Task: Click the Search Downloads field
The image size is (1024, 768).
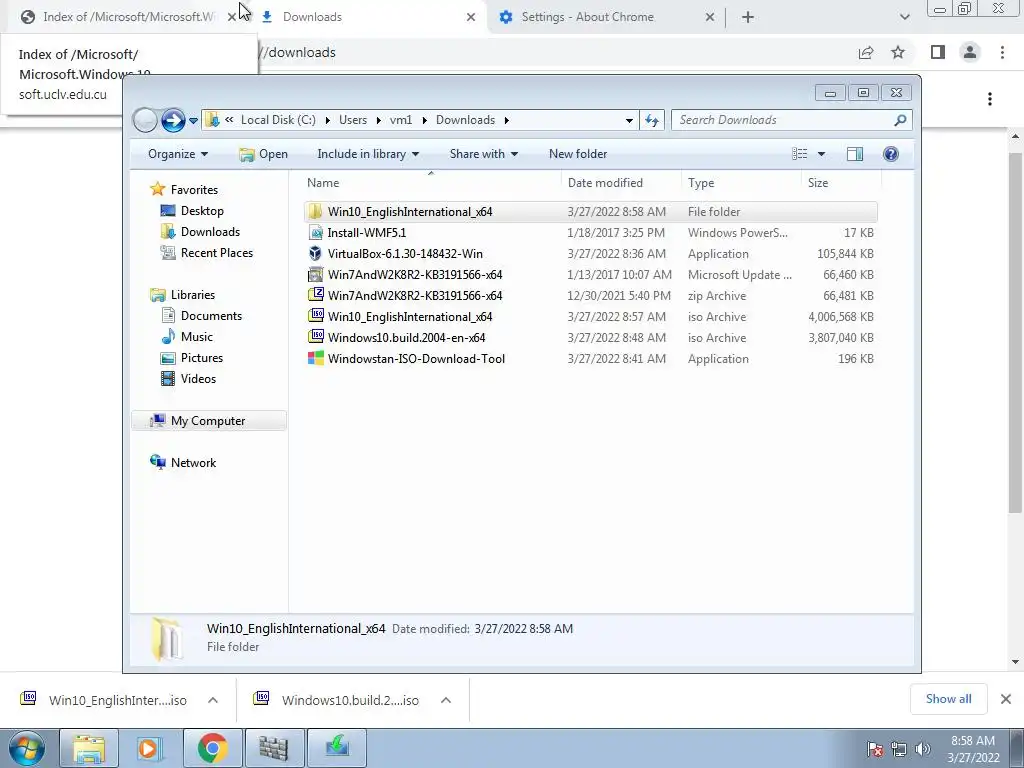Action: click(792, 120)
